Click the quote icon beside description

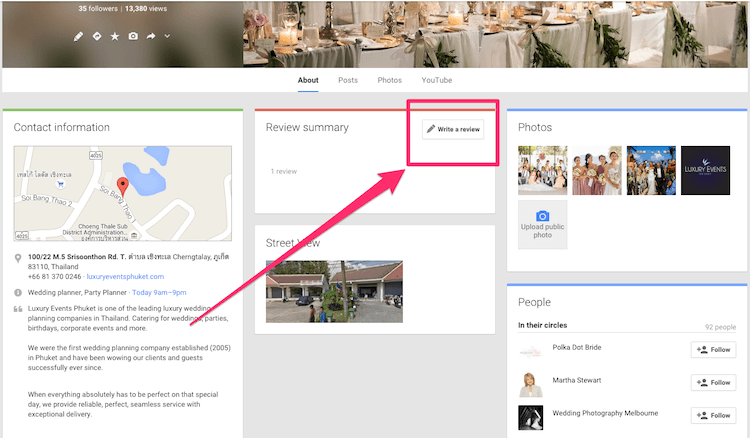click(x=18, y=309)
